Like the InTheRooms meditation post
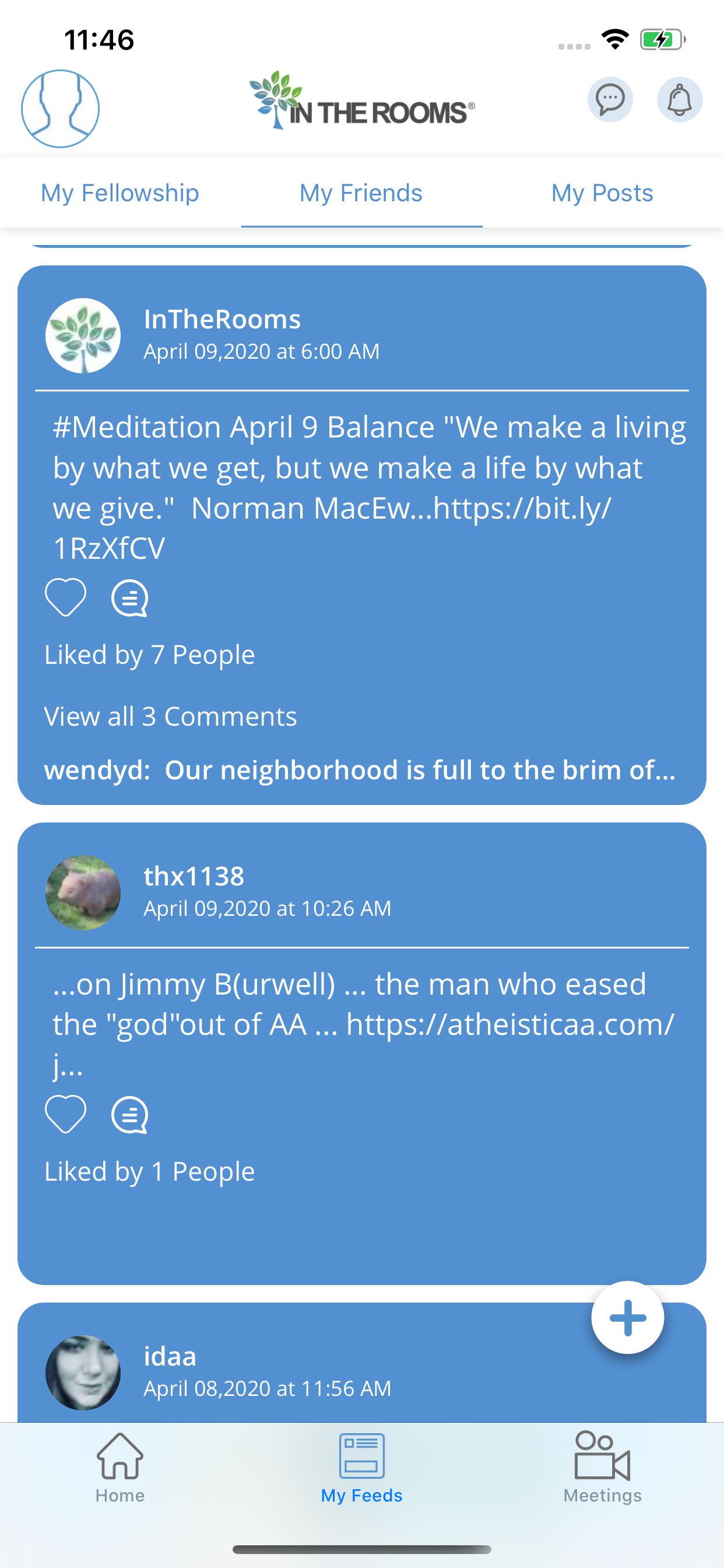This screenshot has width=724, height=1568. click(x=66, y=597)
